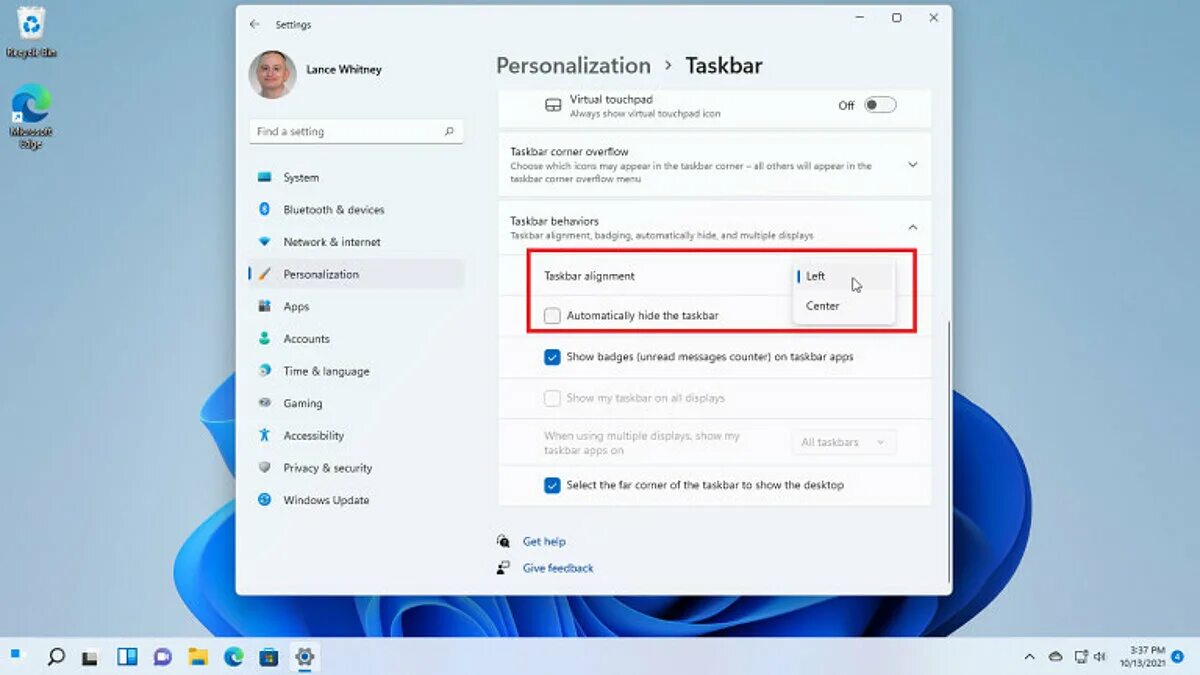
Task: Click the network tray icon
Action: click(1080, 657)
